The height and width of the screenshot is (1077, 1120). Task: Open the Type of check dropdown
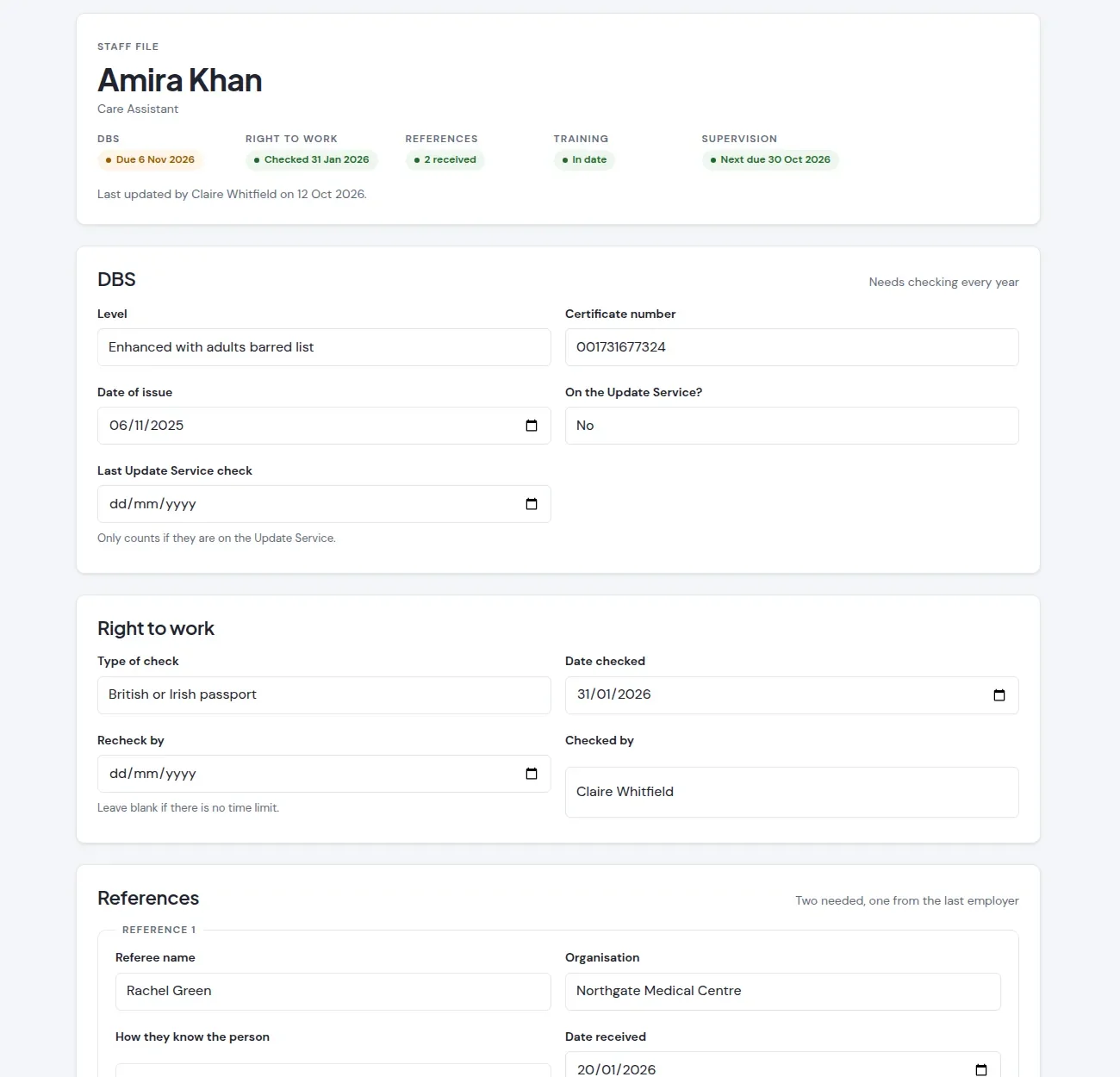click(324, 695)
